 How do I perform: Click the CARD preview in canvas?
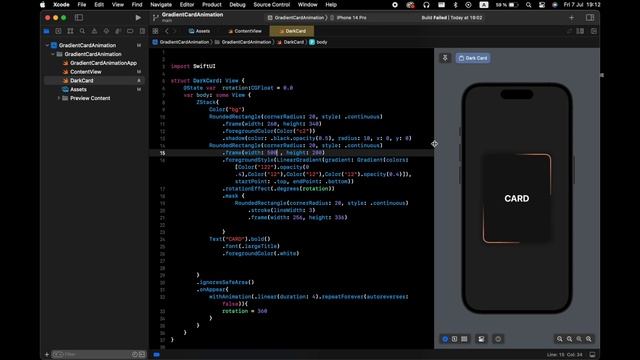point(517,198)
